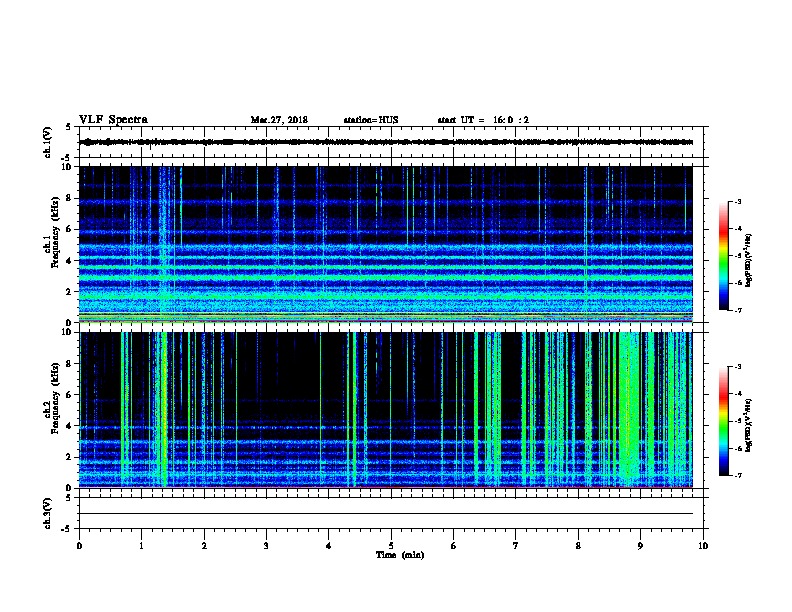
Task: Click the time axis tick label "10"
Action: [x=703, y=545]
